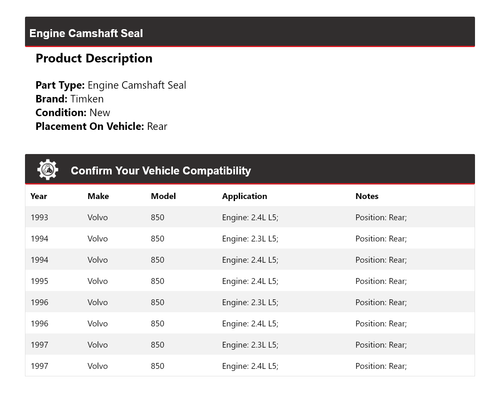500x393 pixels.
Task: Click the Make column header
Action: click(x=98, y=196)
